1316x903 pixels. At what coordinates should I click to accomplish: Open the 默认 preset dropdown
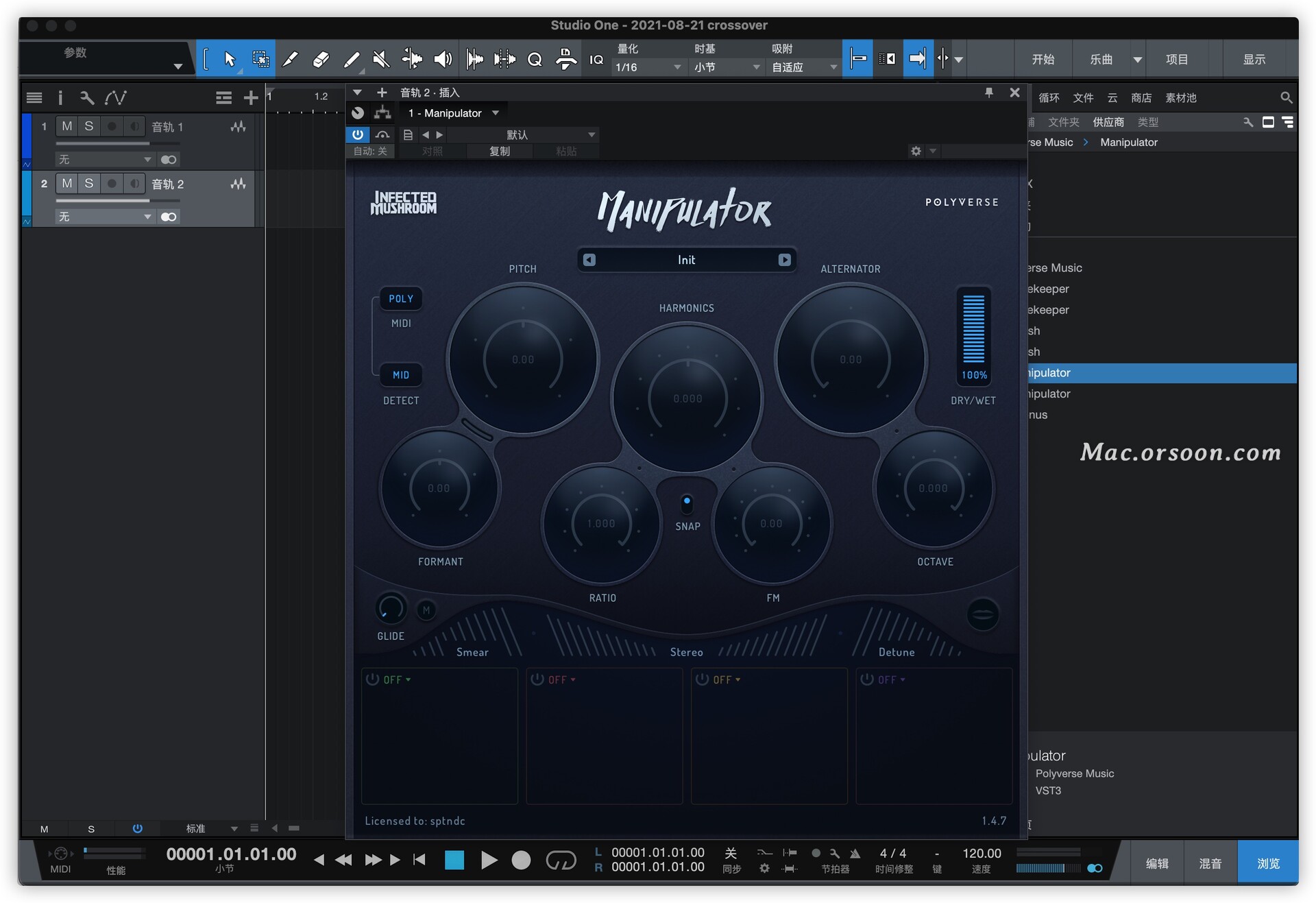pos(522,134)
